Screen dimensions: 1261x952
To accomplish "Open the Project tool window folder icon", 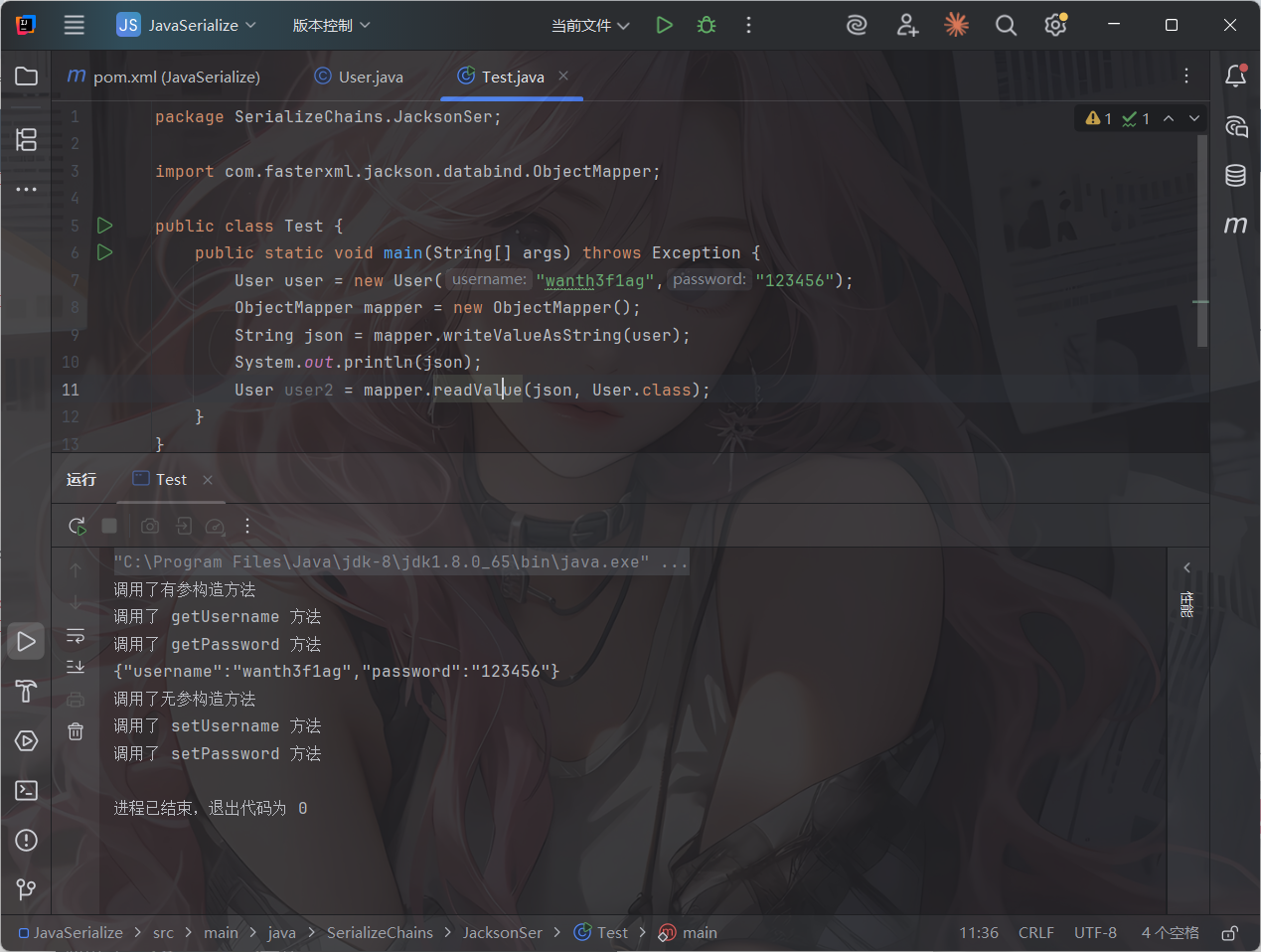I will pos(27,77).
